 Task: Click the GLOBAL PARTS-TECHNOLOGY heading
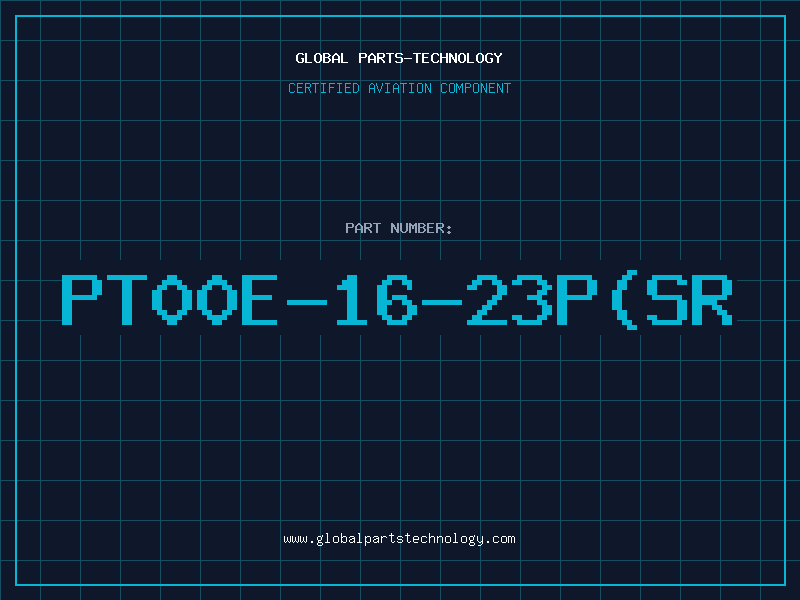tap(399, 58)
